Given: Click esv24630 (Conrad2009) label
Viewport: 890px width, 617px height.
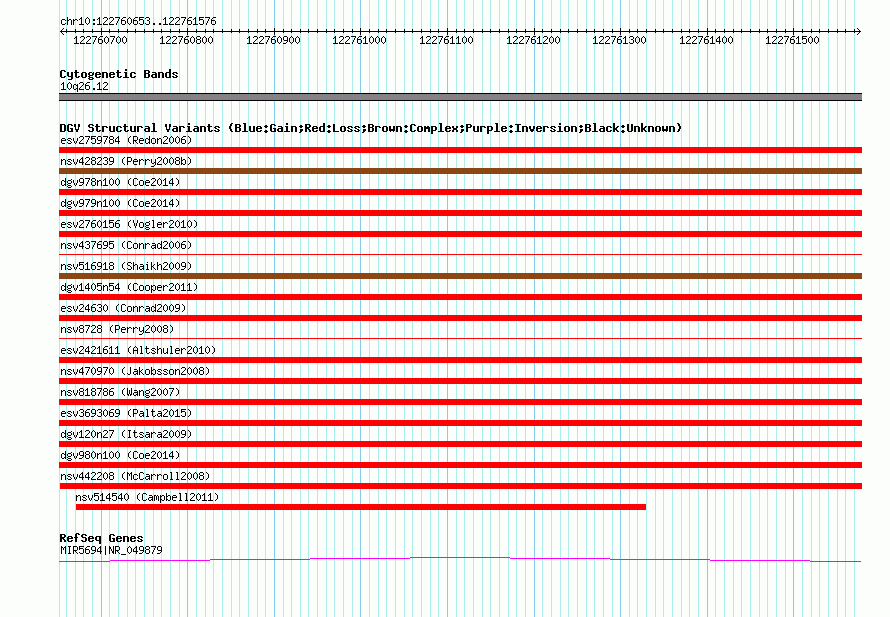Looking at the screenshot, I should (x=123, y=308).
